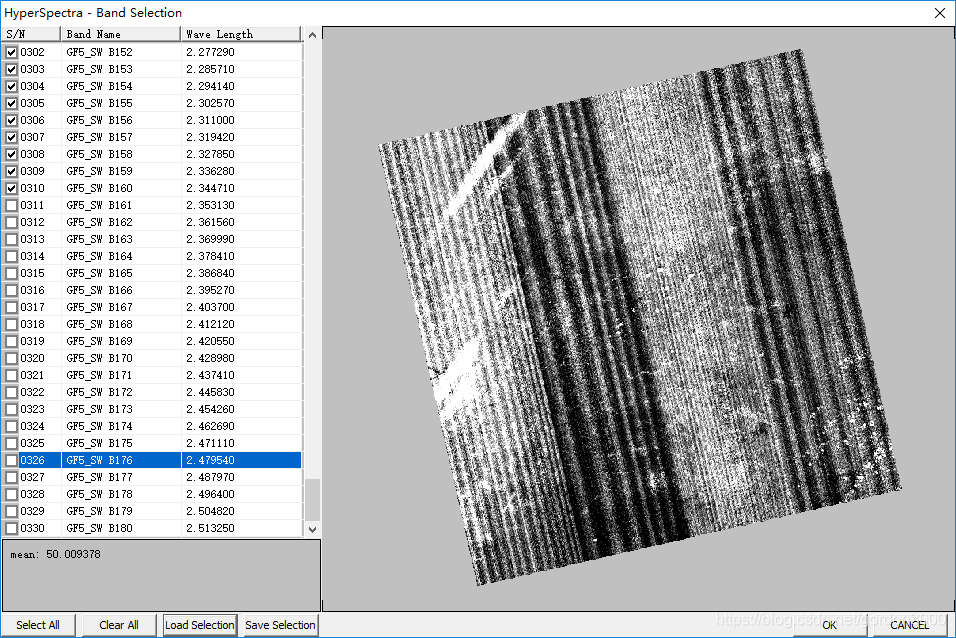Click the band list scrollbar thumb
The height and width of the screenshot is (638, 956).
tap(312, 500)
